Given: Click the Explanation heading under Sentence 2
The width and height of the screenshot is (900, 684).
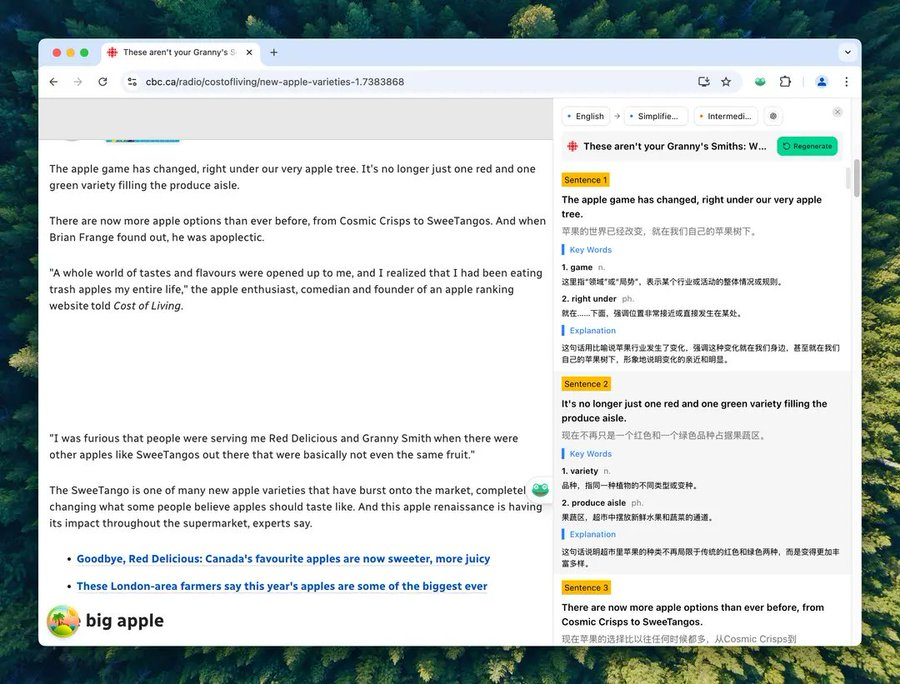Looking at the screenshot, I should [x=592, y=534].
